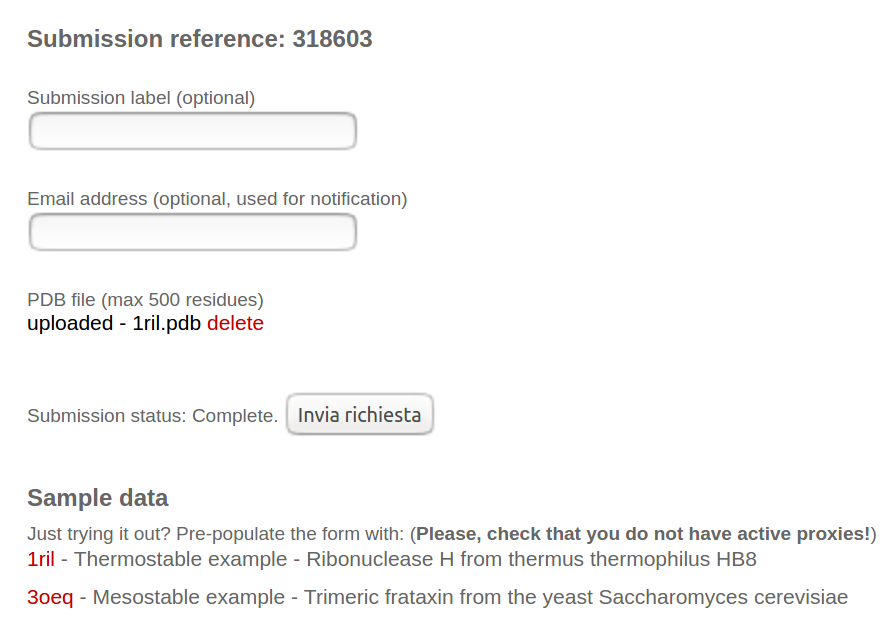Select the submission number 318603
The height and width of the screenshot is (632, 890).
332,40
